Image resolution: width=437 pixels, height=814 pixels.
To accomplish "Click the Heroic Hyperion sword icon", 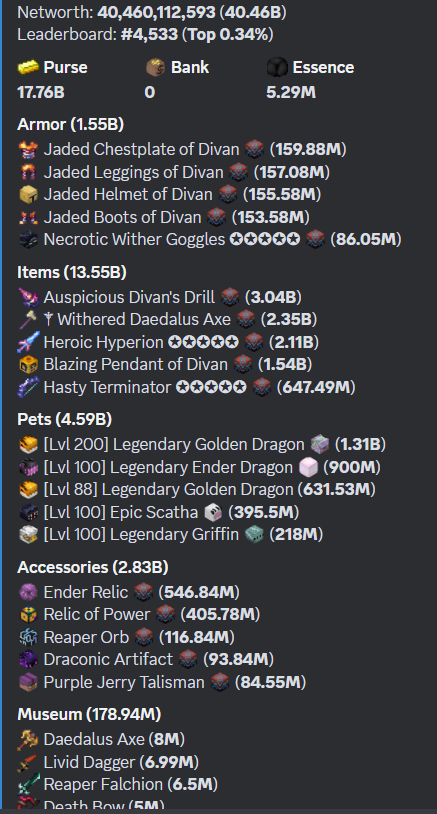I will (x=28, y=343).
